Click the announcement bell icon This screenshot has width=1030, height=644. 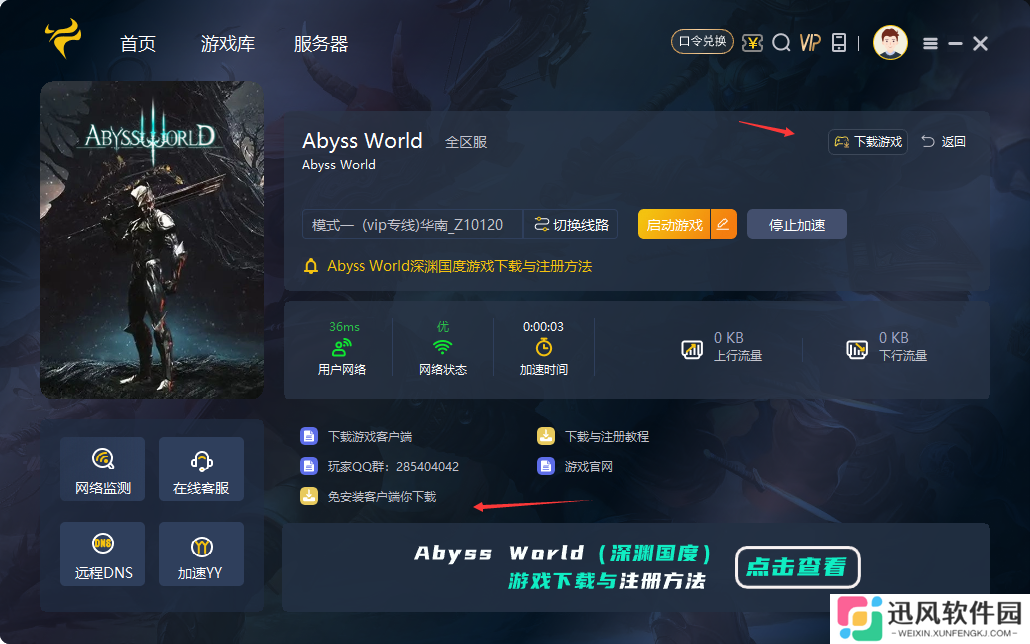312,267
